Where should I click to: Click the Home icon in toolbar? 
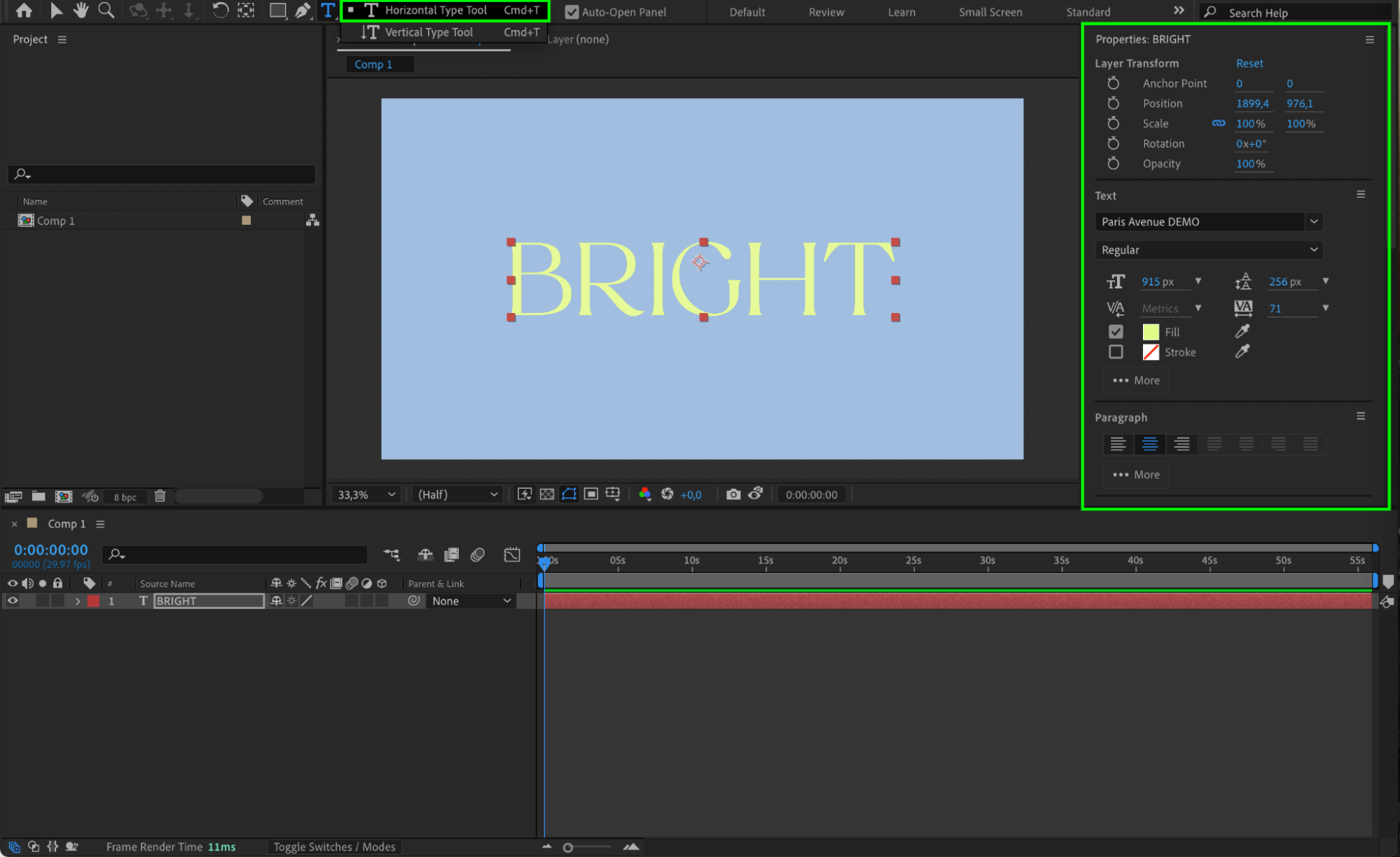coord(24,11)
